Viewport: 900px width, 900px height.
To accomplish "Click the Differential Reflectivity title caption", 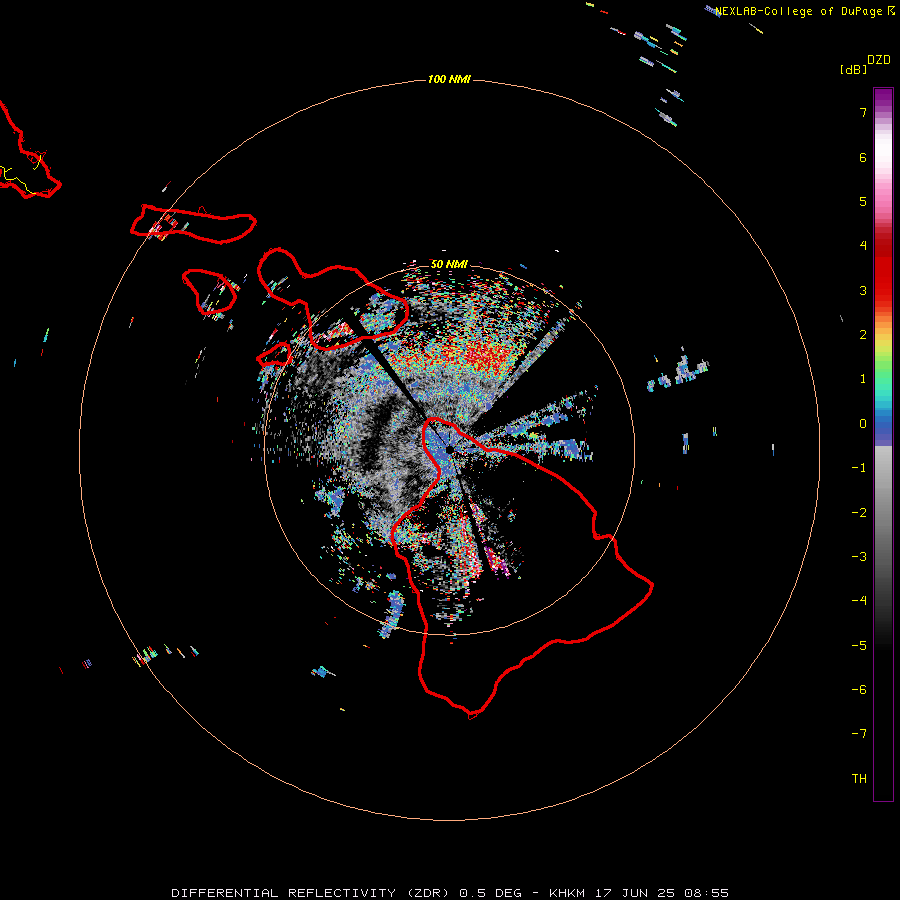I will (450, 893).
